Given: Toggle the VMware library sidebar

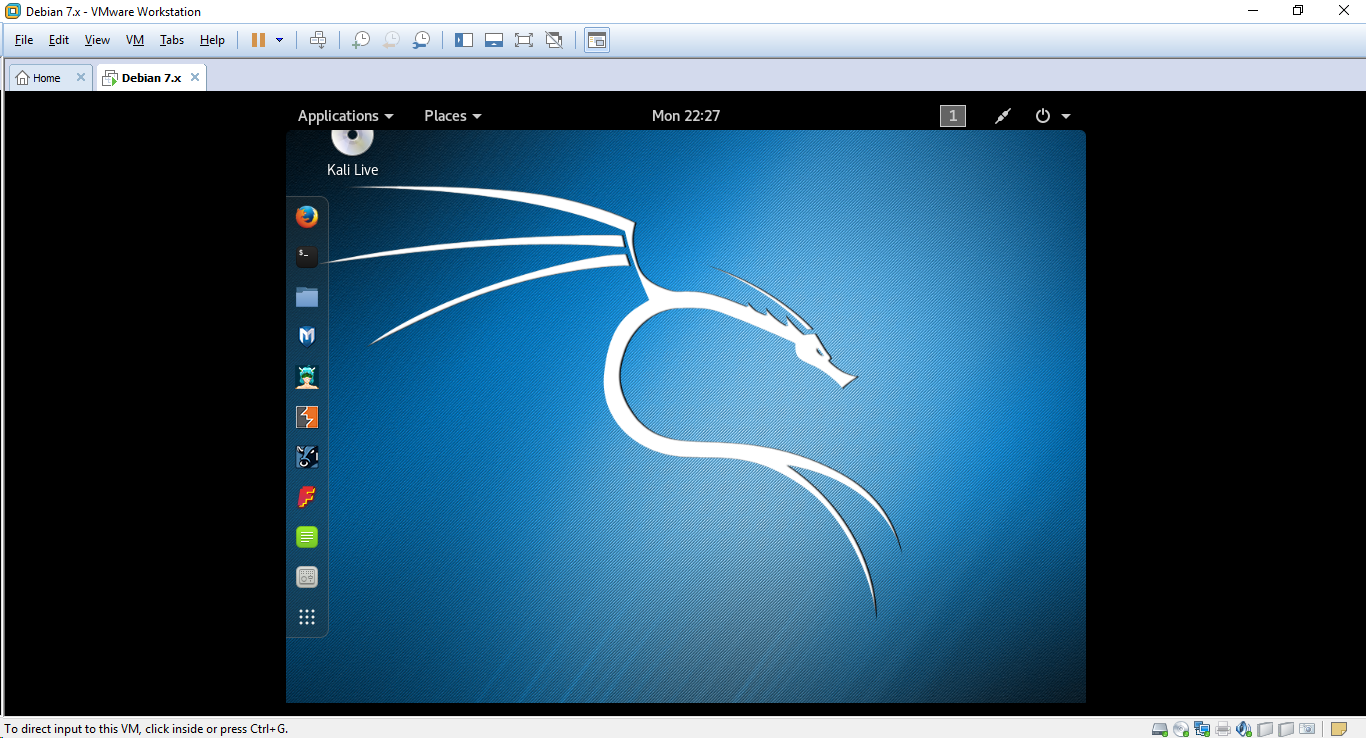Looking at the screenshot, I should coord(464,40).
